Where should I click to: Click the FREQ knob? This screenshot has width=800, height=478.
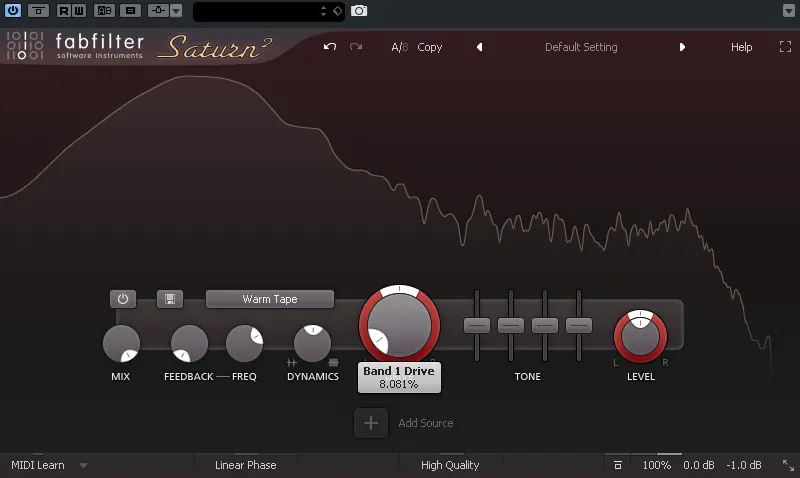pos(244,343)
